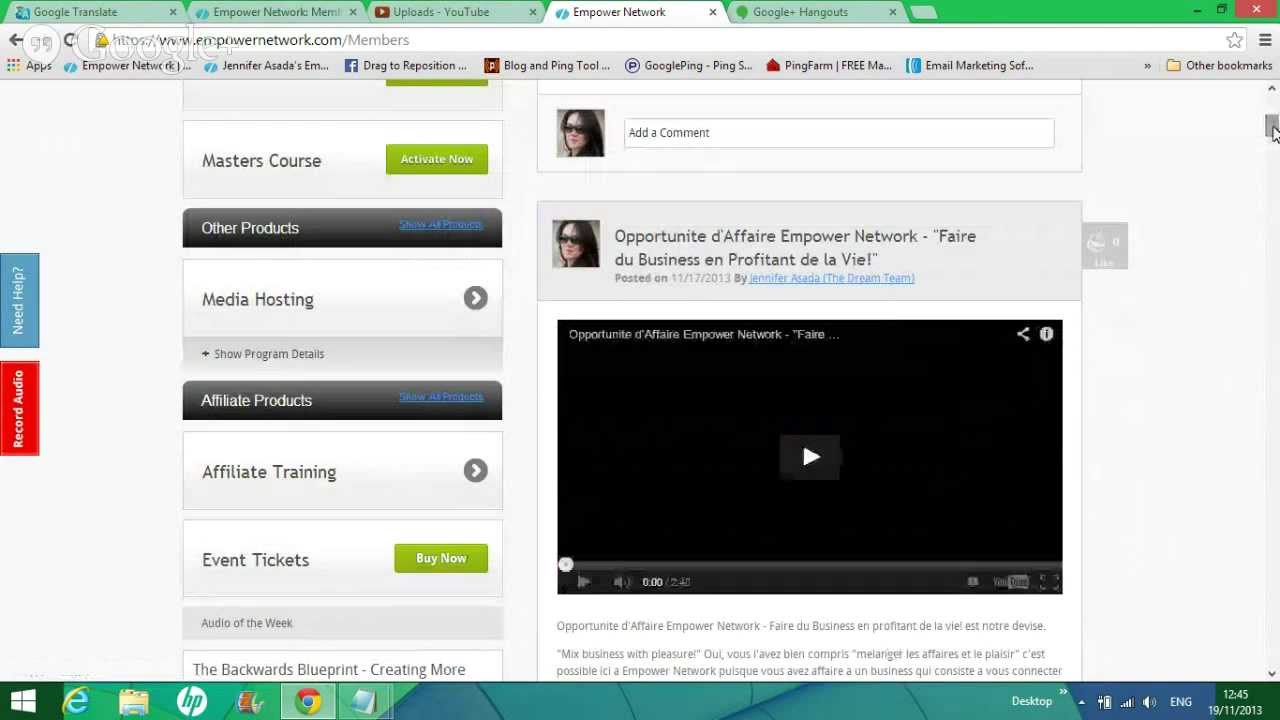The image size is (1280, 720).
Task: Open PingFarm bookmark
Action: click(x=828, y=65)
